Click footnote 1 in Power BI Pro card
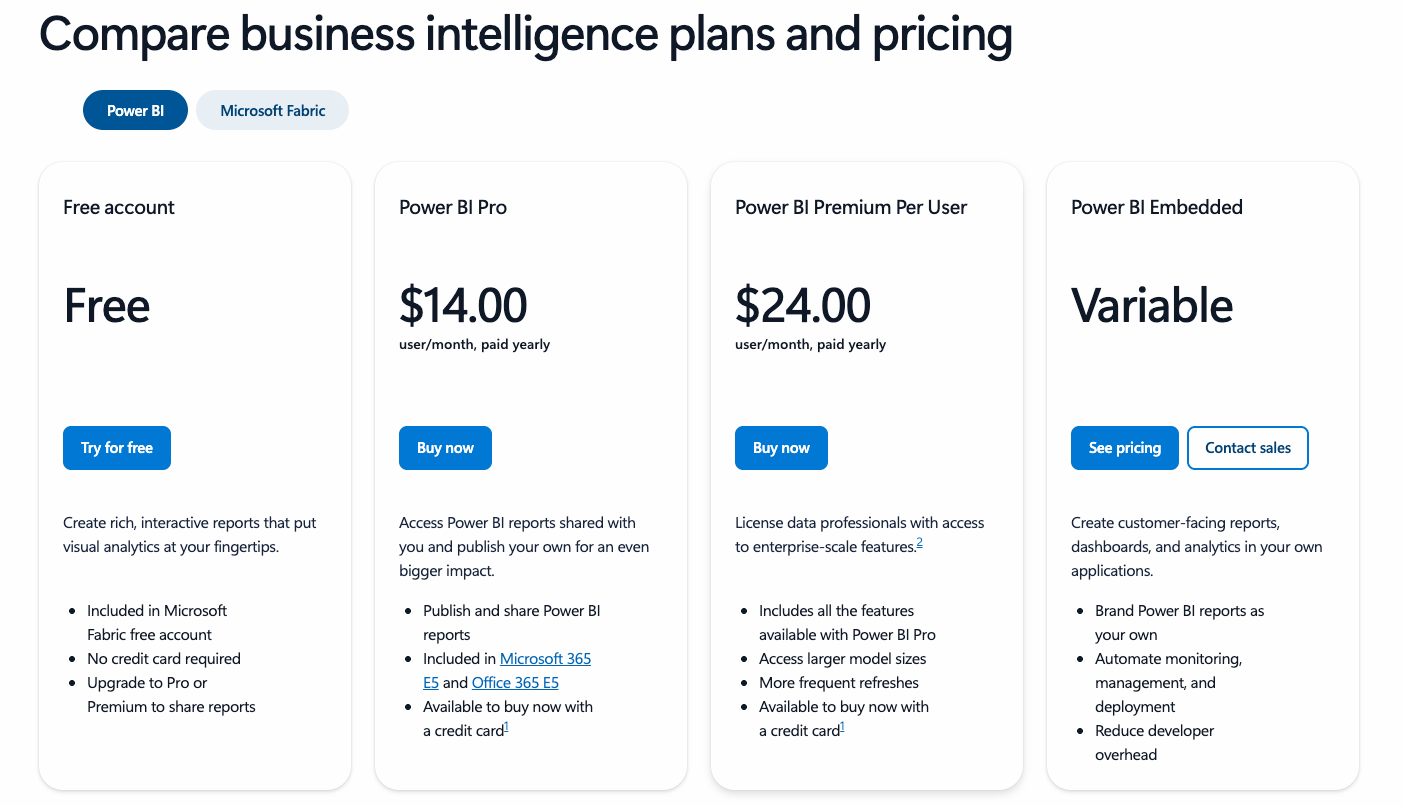The image size is (1403, 806). click(506, 728)
